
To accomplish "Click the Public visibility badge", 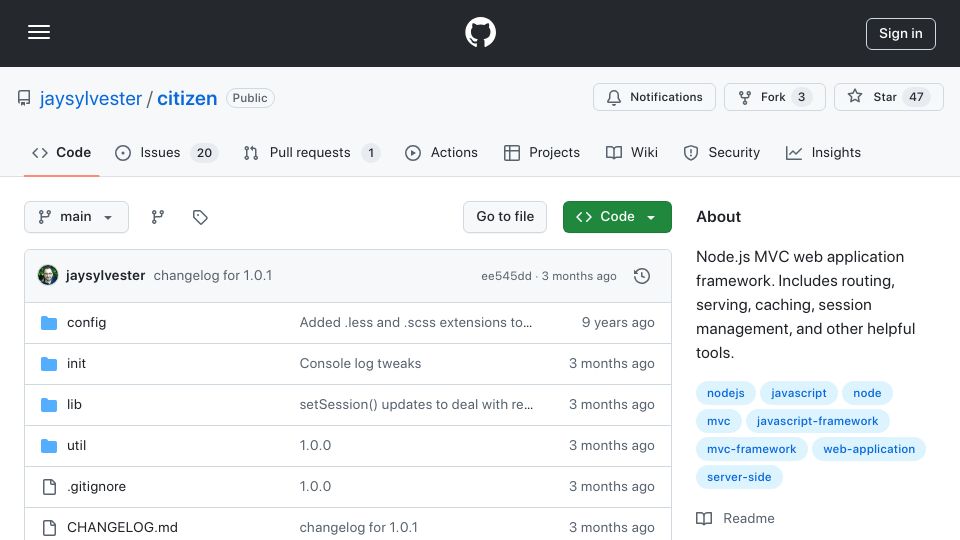I will click(250, 98).
